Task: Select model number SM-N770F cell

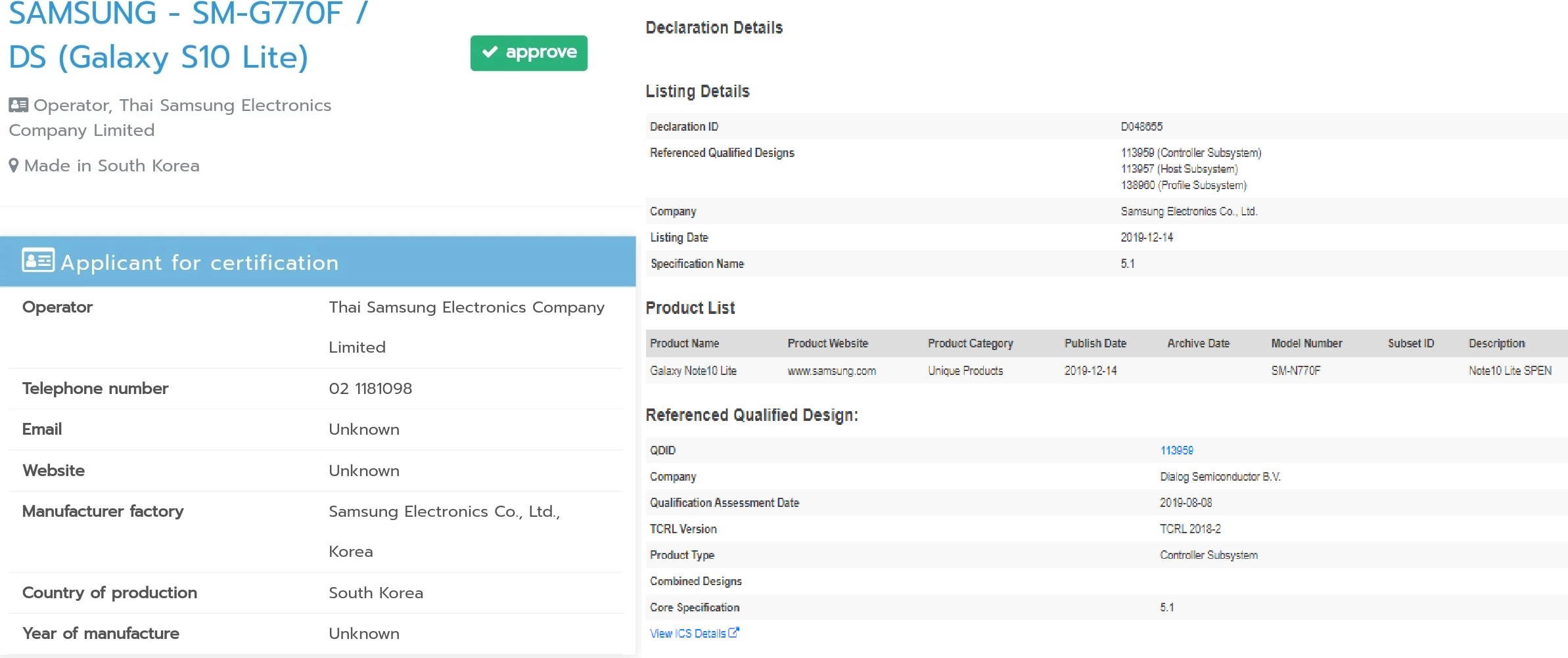Action: tap(1295, 371)
